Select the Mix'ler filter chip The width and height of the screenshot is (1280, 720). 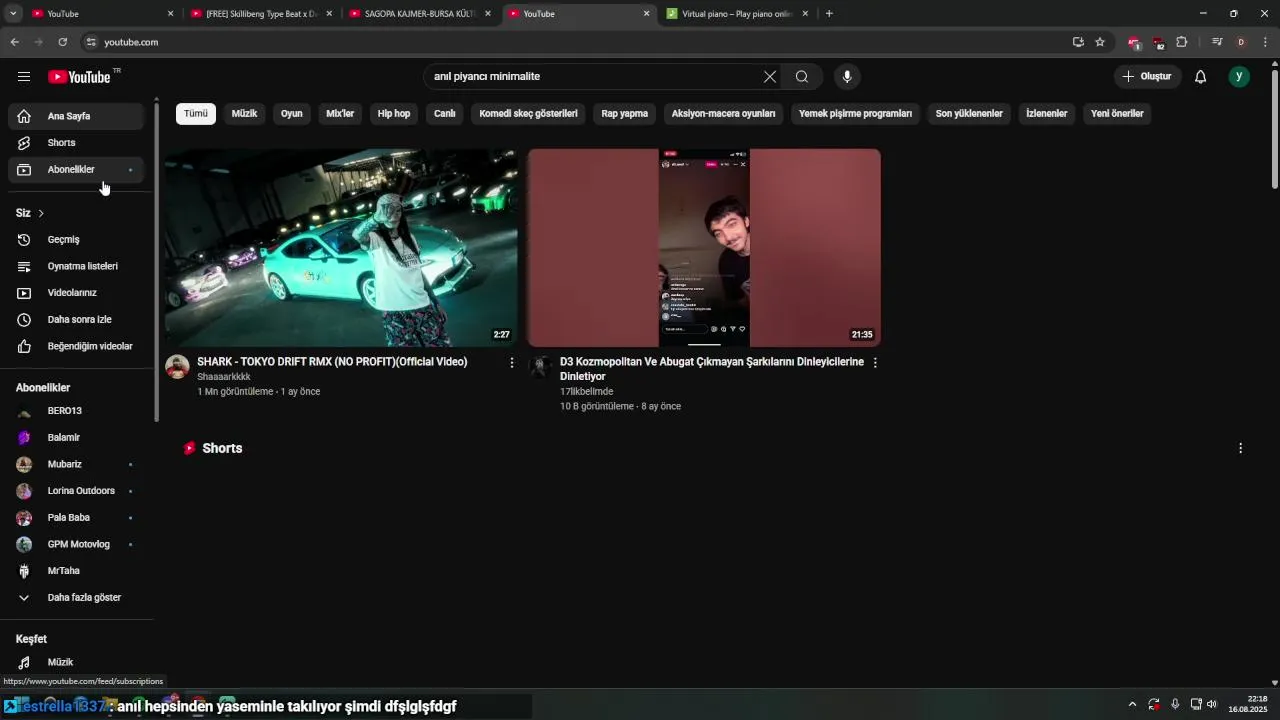pyautogui.click(x=340, y=114)
